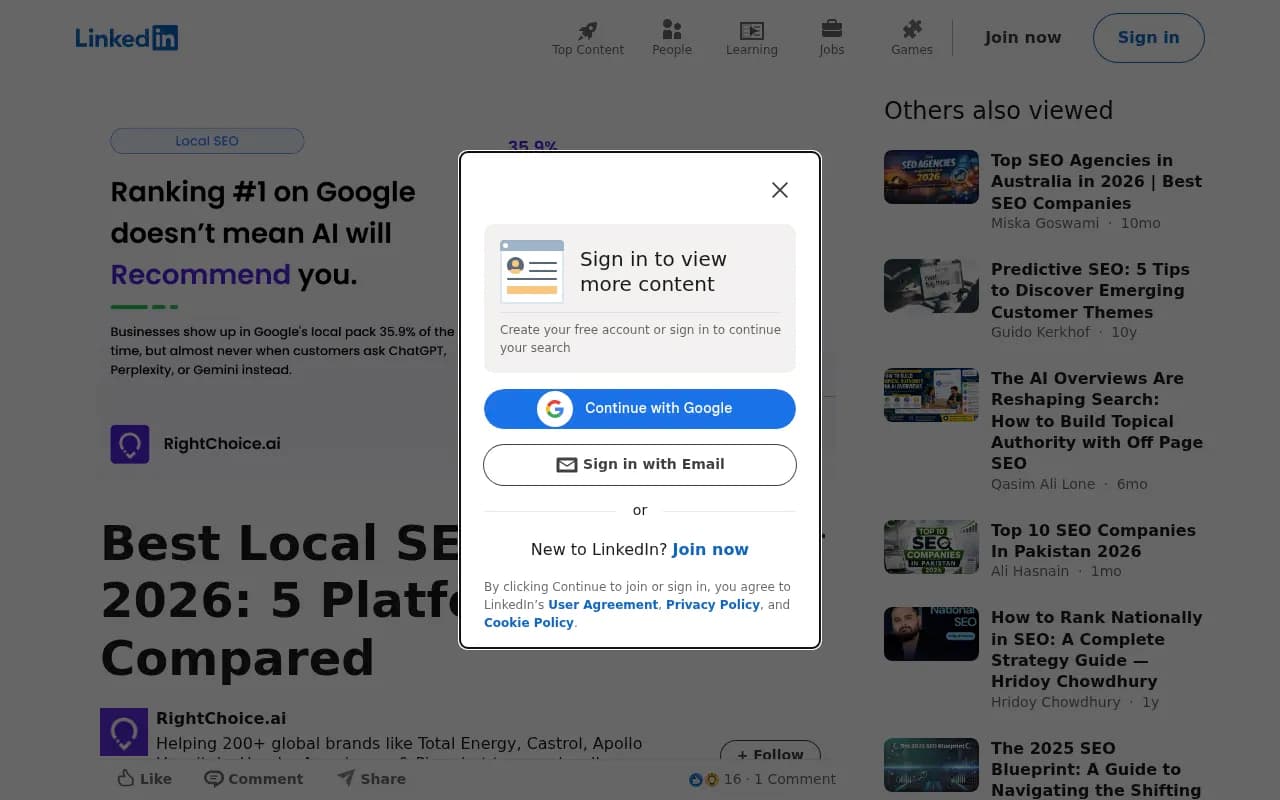
Task: Click the RightChoice.ai logo in banner
Action: coord(130,444)
